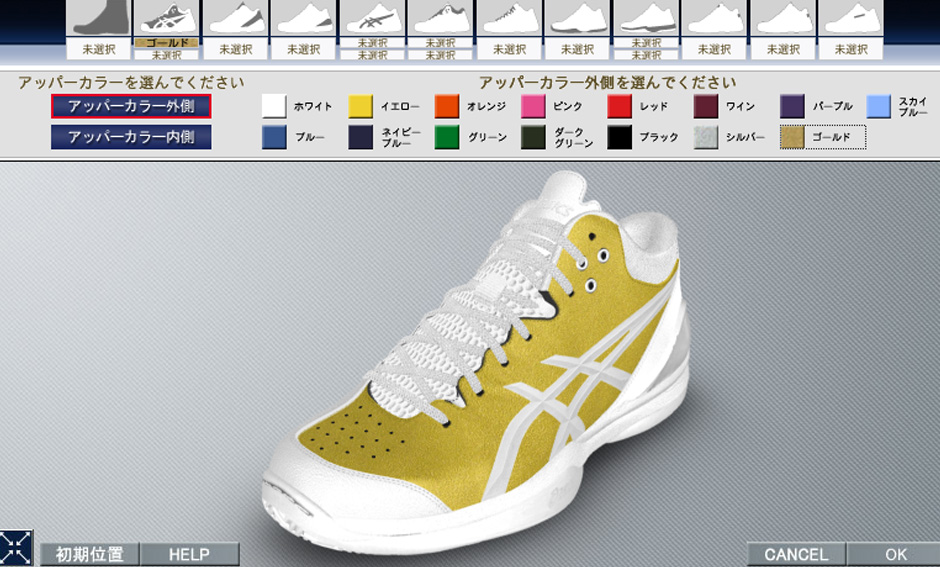Switch to アッパーカラー内側 section
The height and width of the screenshot is (567, 940).
(131, 137)
